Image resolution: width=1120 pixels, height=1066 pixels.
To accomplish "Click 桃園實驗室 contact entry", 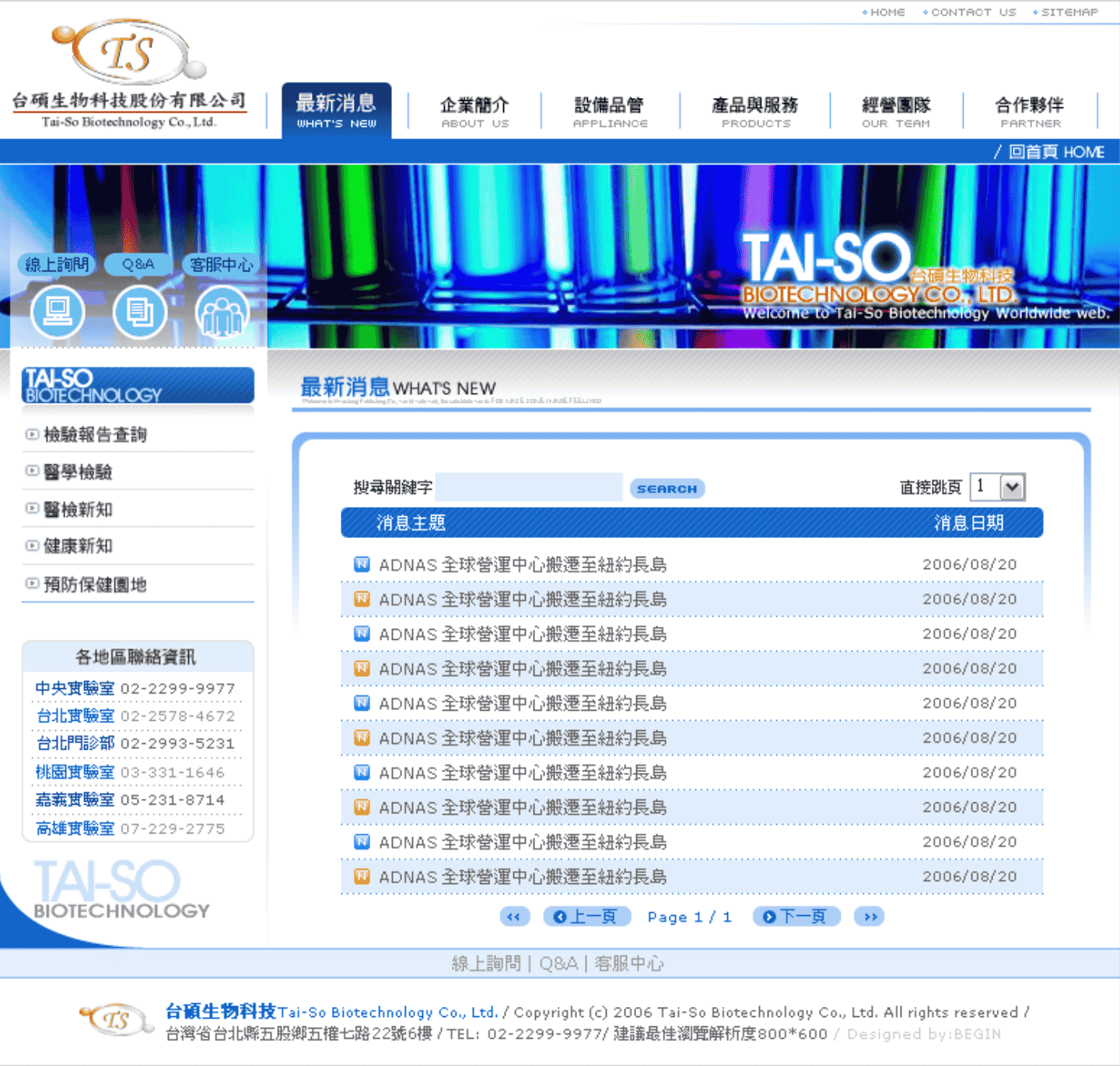I will pyautogui.click(x=130, y=772).
